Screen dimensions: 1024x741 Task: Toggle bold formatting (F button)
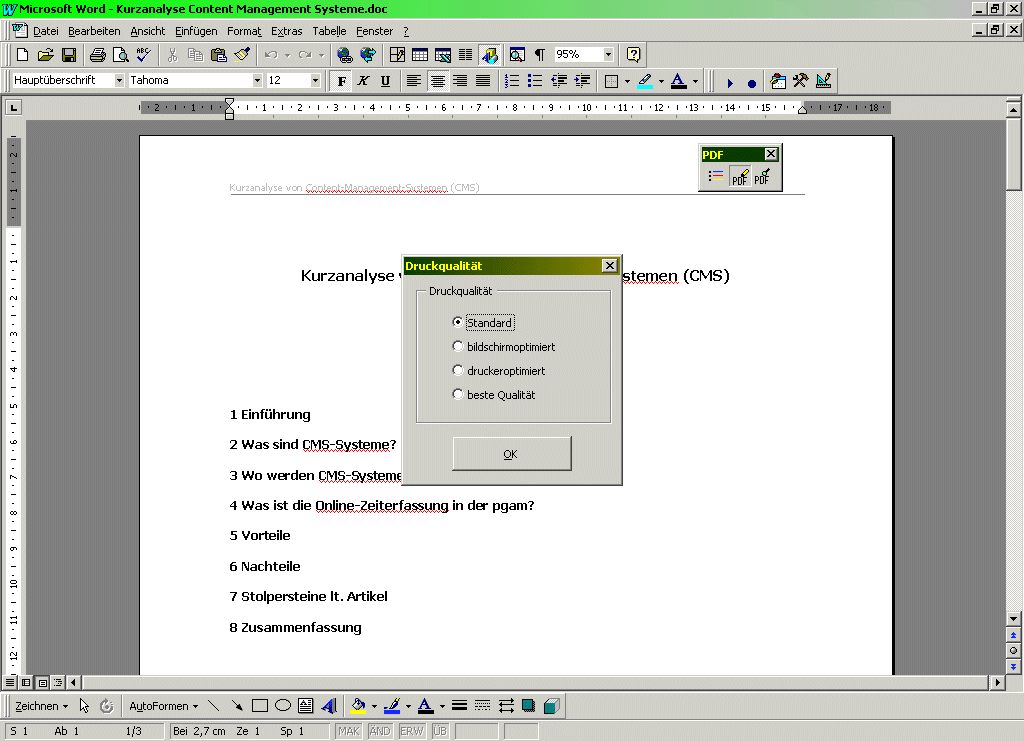click(x=342, y=81)
